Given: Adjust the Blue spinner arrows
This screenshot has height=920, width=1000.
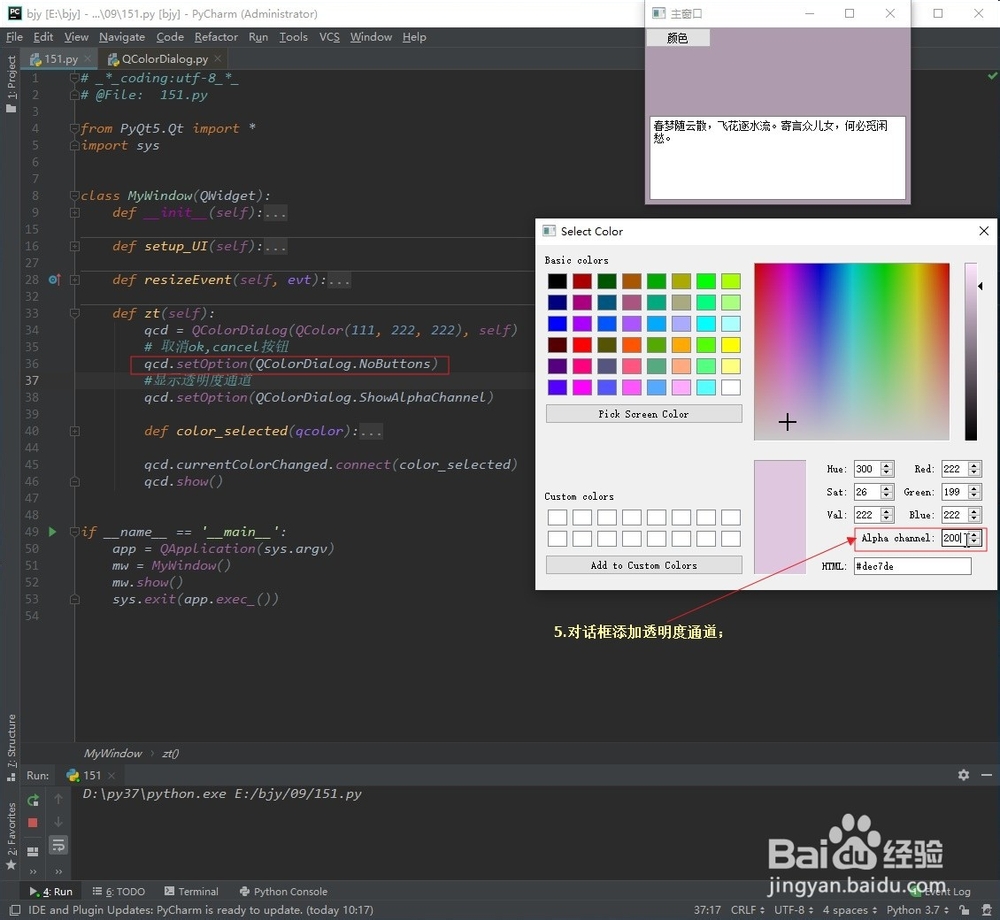Looking at the screenshot, I should click(x=974, y=515).
